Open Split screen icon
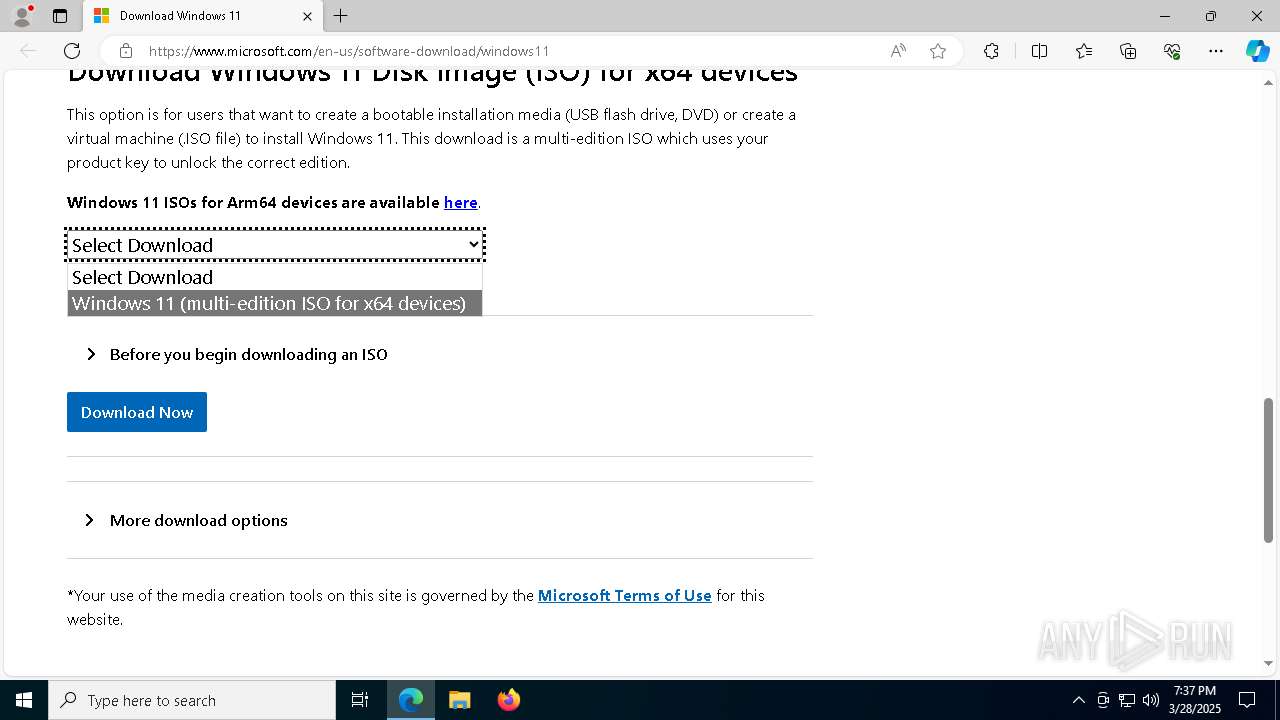The height and width of the screenshot is (720, 1280). 1039,51
